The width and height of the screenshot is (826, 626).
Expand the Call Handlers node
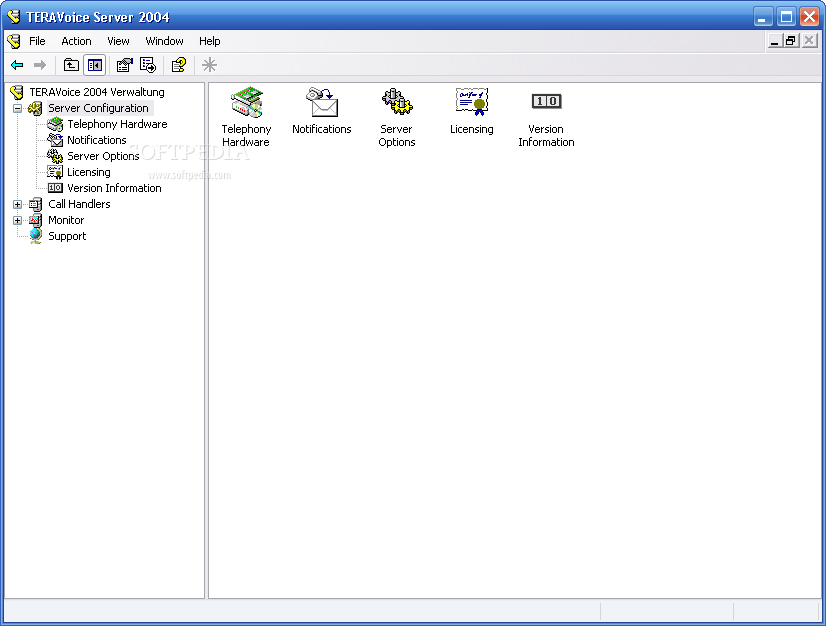(17, 204)
